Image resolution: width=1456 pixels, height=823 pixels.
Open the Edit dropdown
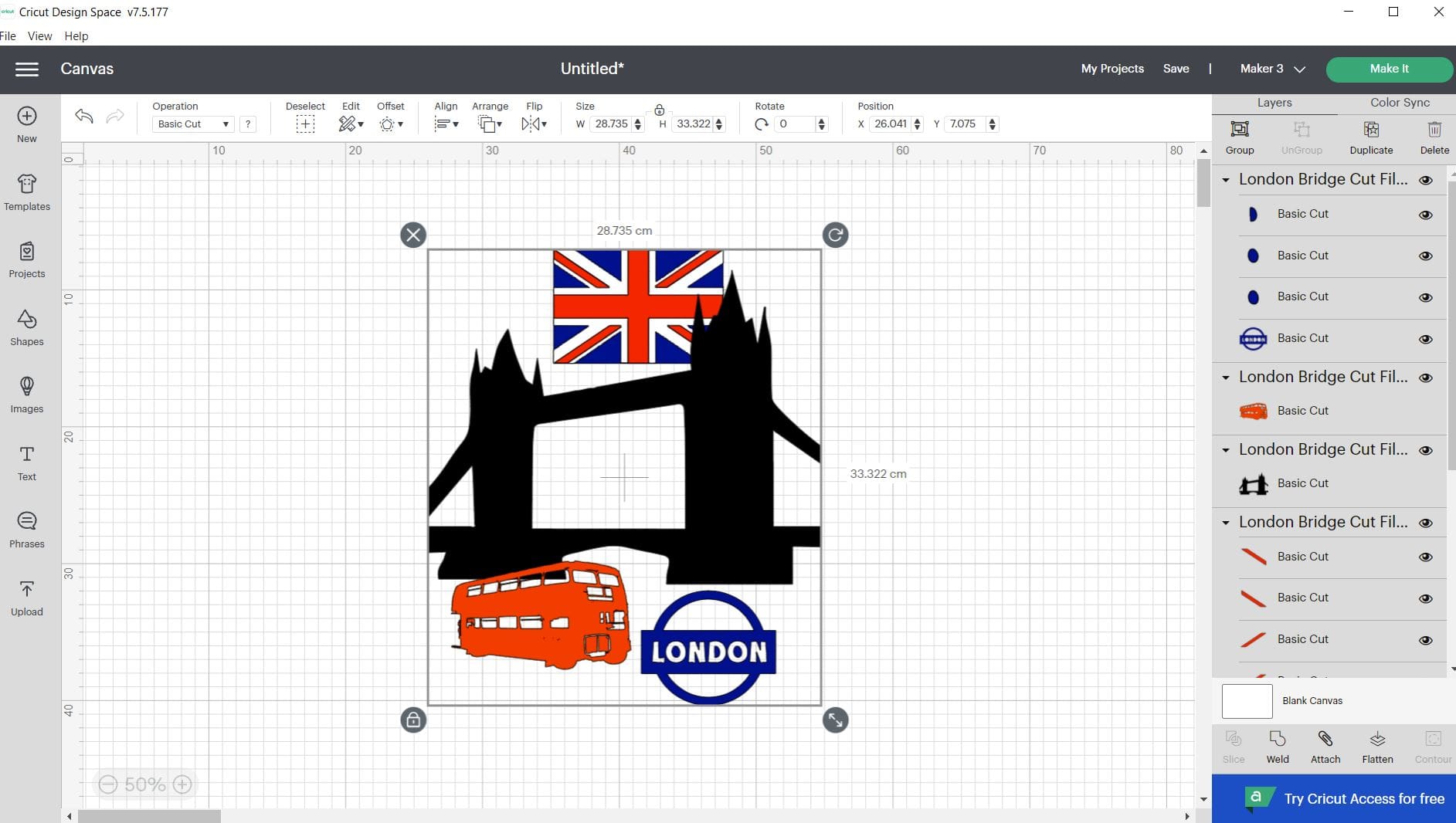(x=351, y=117)
